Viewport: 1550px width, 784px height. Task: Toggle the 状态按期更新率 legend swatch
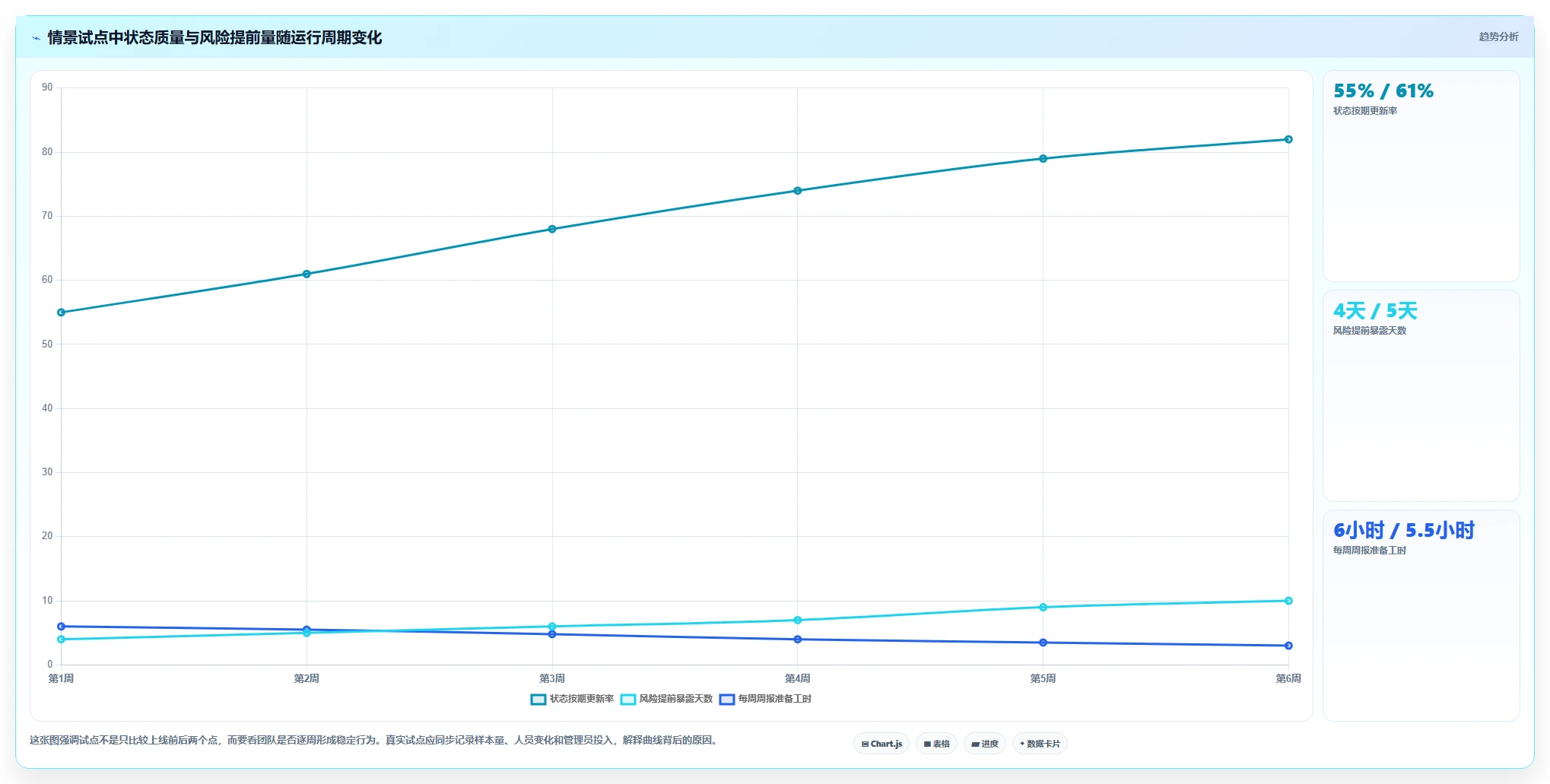[538, 700]
